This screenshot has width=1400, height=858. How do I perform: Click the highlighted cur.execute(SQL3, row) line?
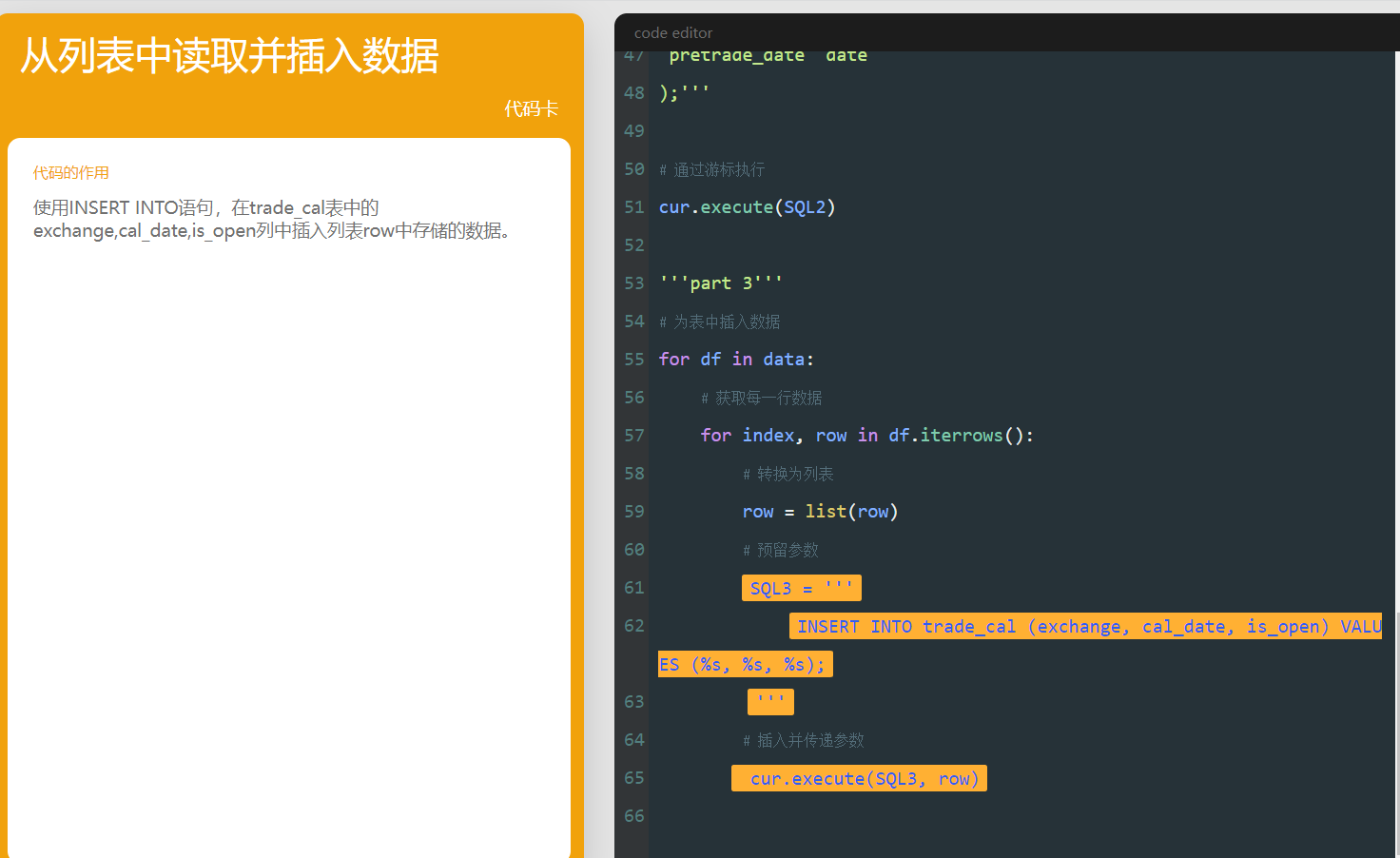[x=859, y=778]
